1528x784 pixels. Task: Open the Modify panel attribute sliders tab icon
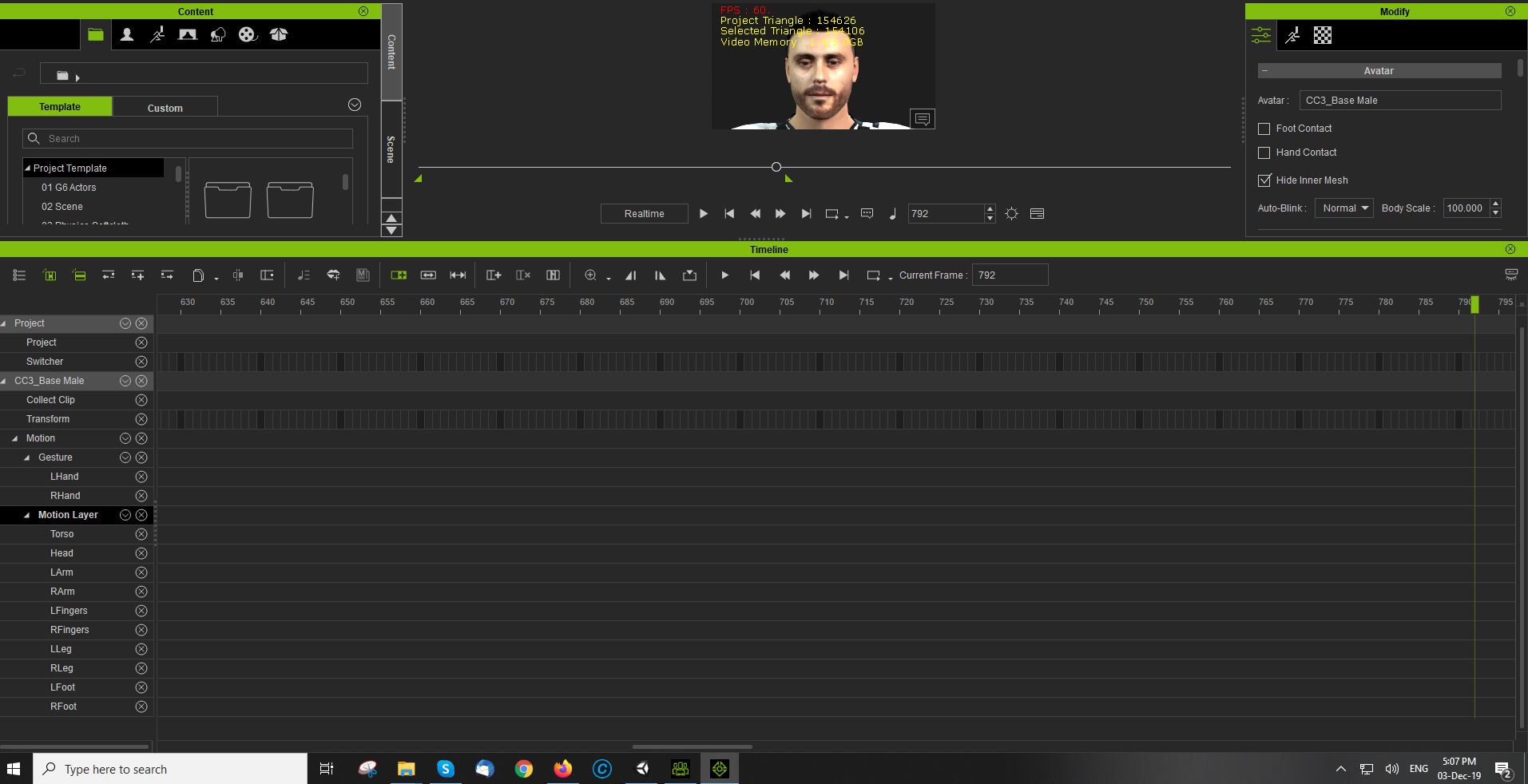tap(1261, 35)
